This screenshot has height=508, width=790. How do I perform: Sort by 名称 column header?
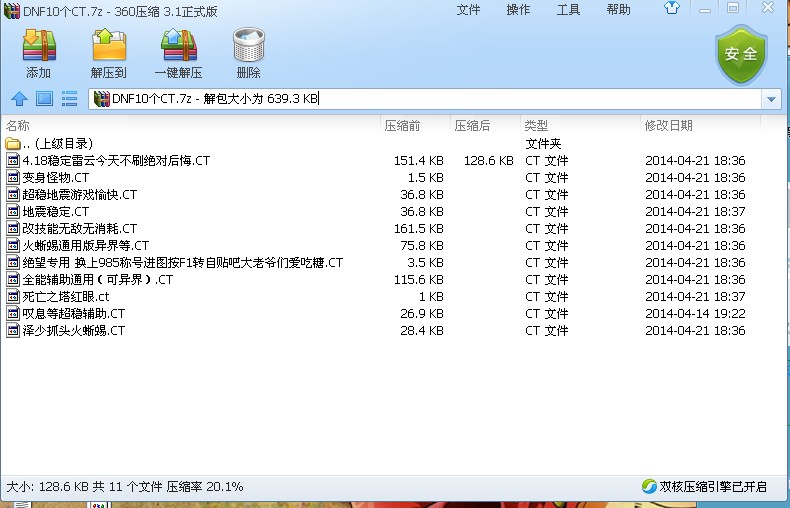191,125
